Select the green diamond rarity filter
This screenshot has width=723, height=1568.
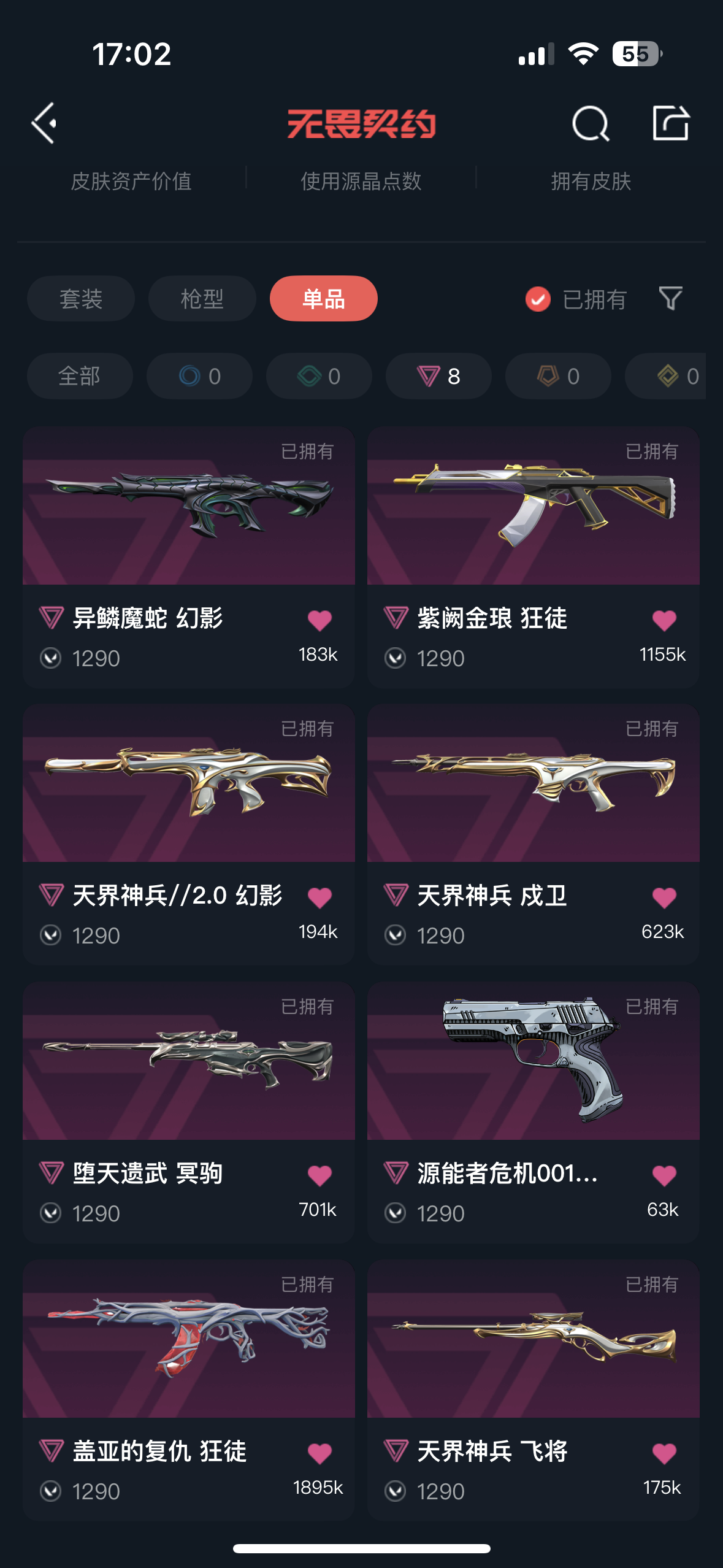click(x=319, y=376)
